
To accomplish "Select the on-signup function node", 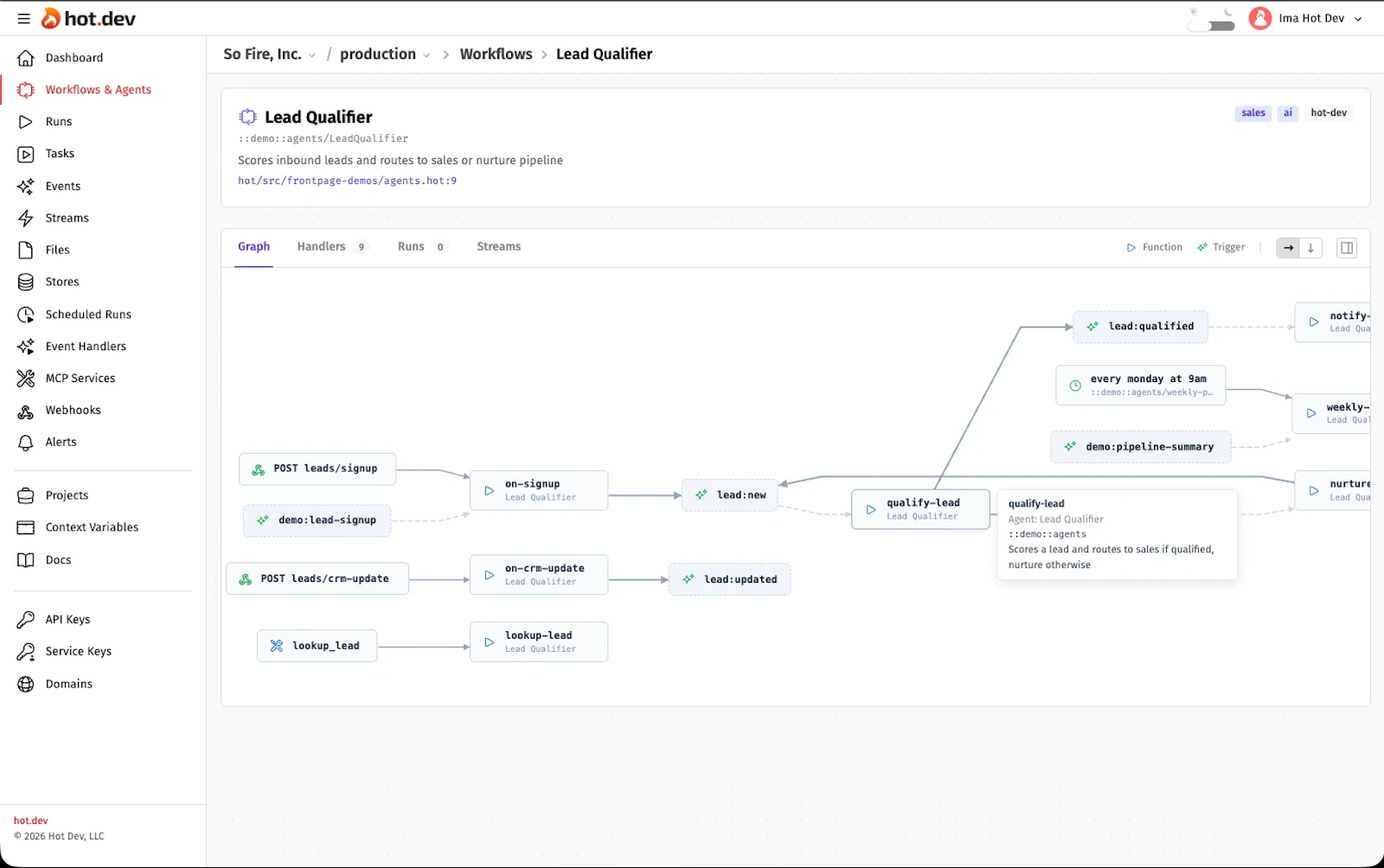I will [539, 490].
